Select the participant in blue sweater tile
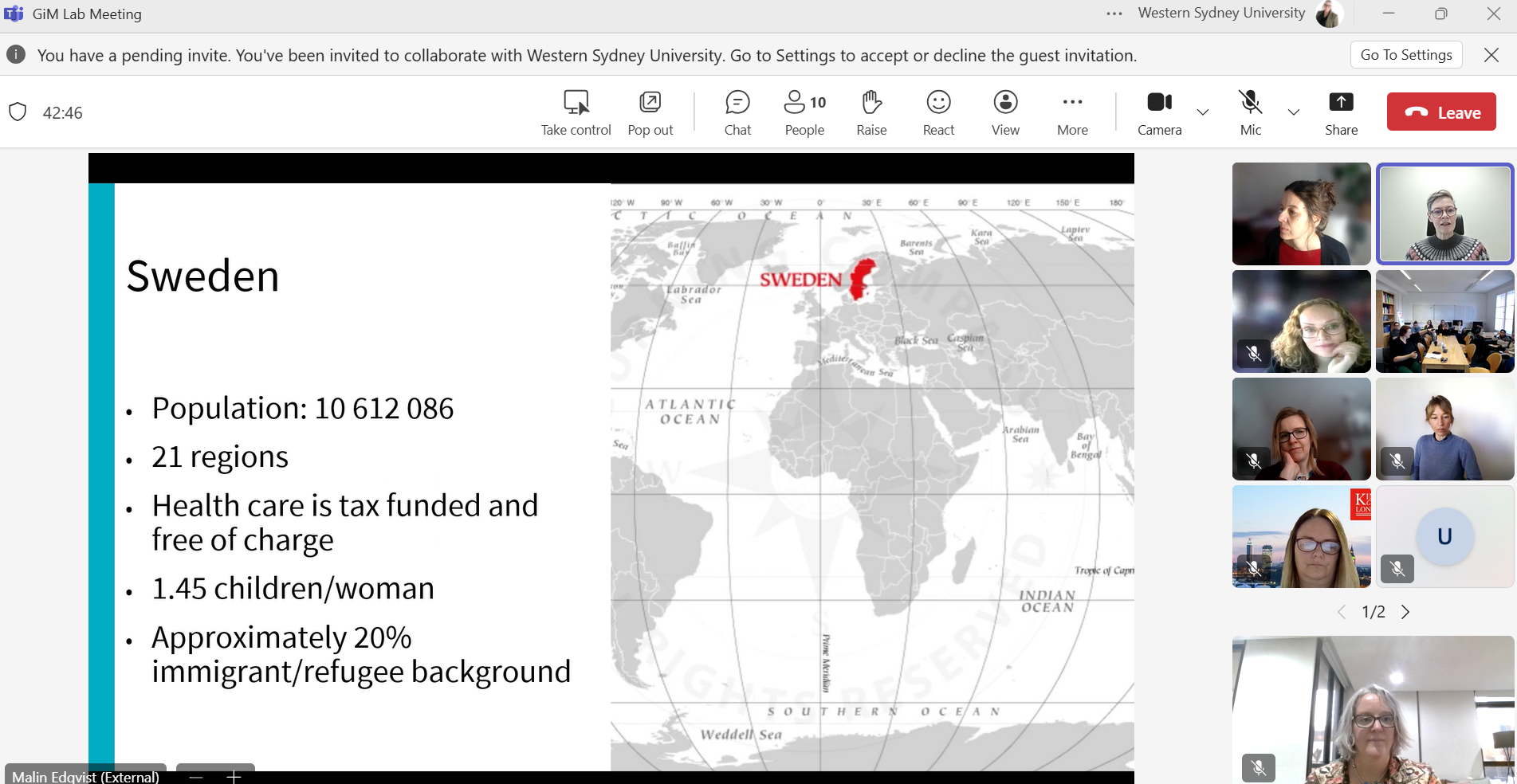The height and width of the screenshot is (784, 1517). 1444,429
